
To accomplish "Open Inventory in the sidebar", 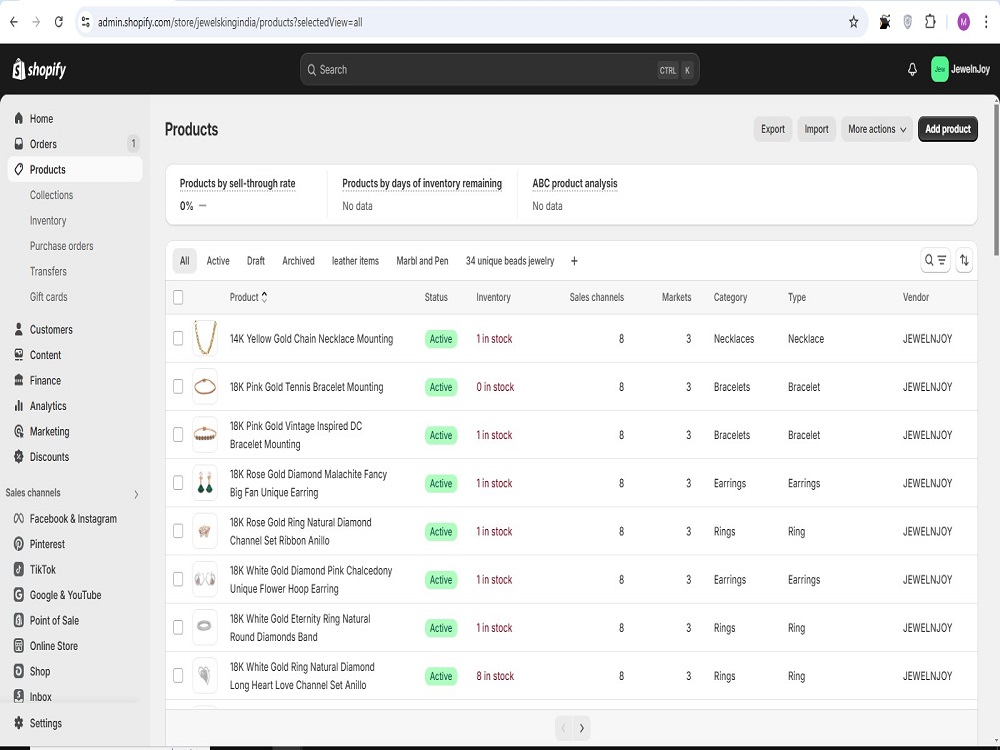I will pyautogui.click(x=48, y=221).
